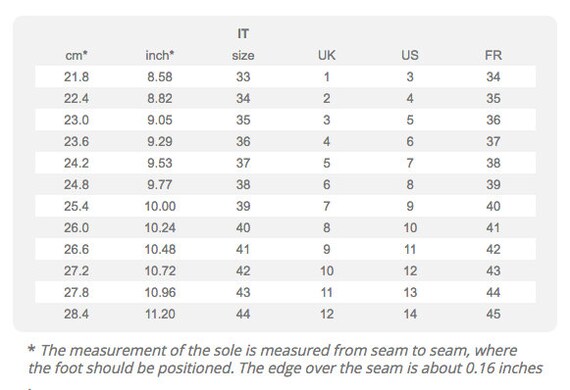Click the sole measurement footnote text
The width and height of the screenshot is (570, 390).
click(285, 359)
